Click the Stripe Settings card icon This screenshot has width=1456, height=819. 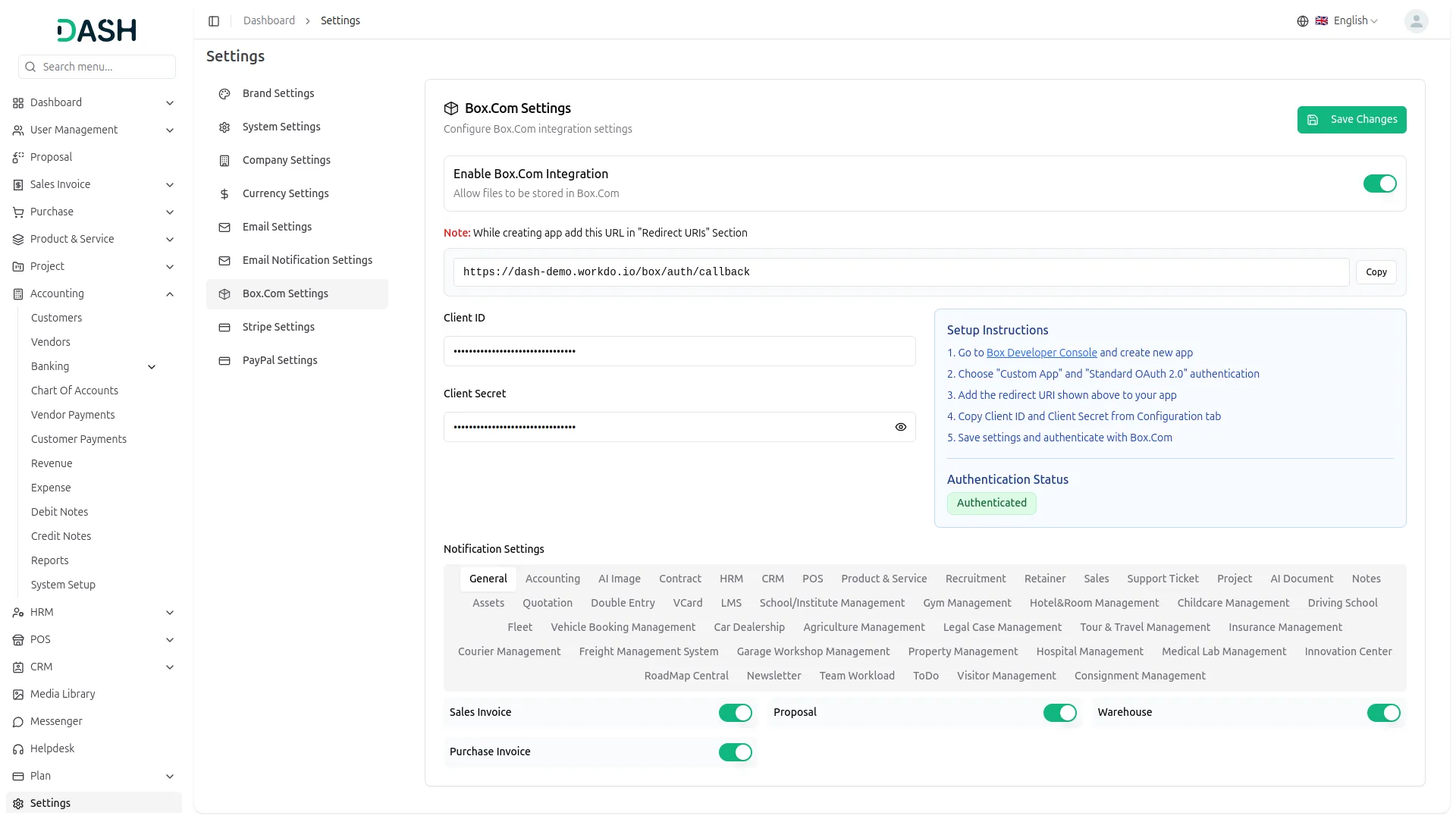(x=224, y=328)
